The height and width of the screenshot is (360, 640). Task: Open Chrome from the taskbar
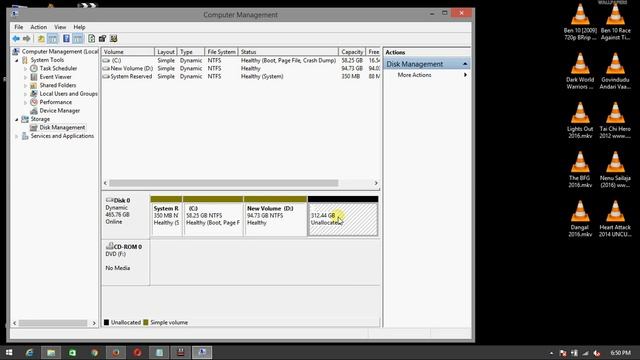point(95,352)
